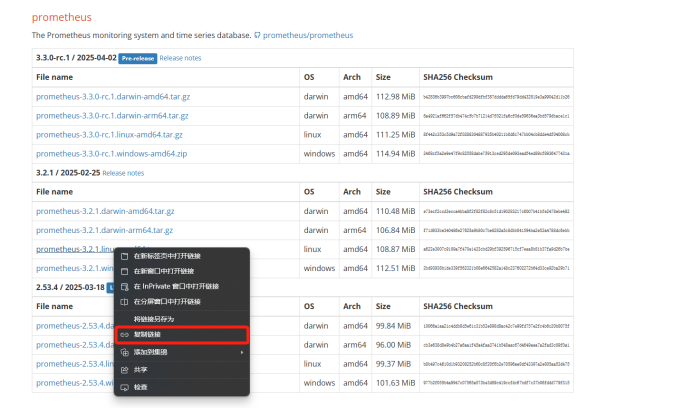Click the prometheus-2.53.4.linux file link
692x408 pixels.
(x=75, y=364)
